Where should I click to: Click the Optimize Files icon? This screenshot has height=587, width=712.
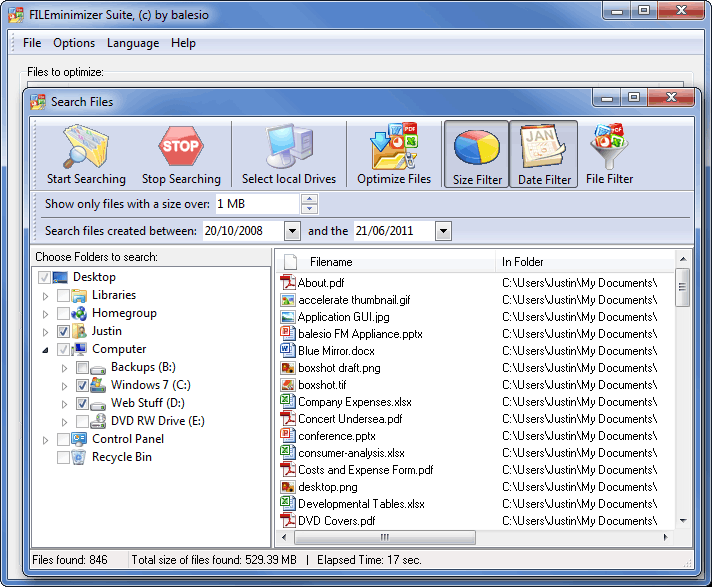coord(393,147)
